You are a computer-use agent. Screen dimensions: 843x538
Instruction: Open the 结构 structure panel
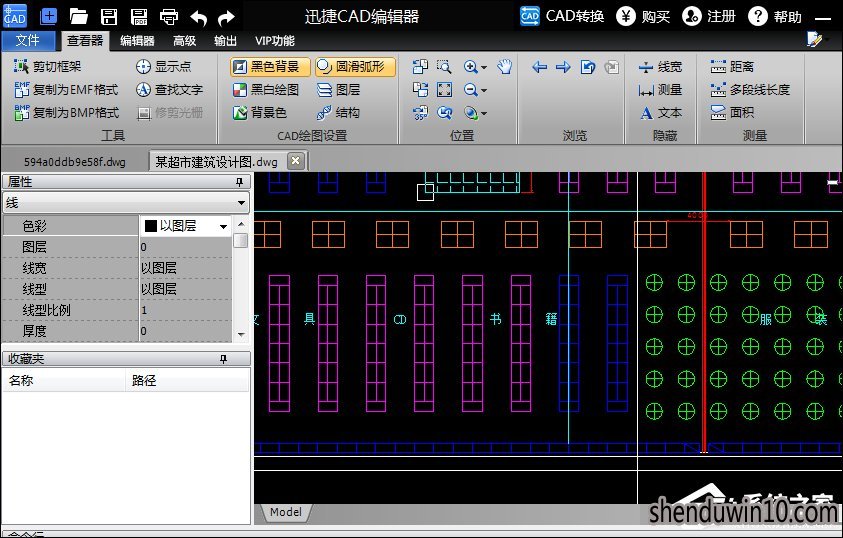click(338, 112)
